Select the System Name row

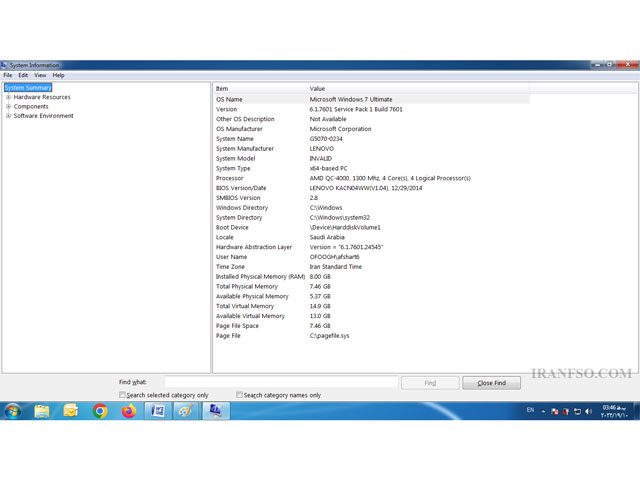371,139
